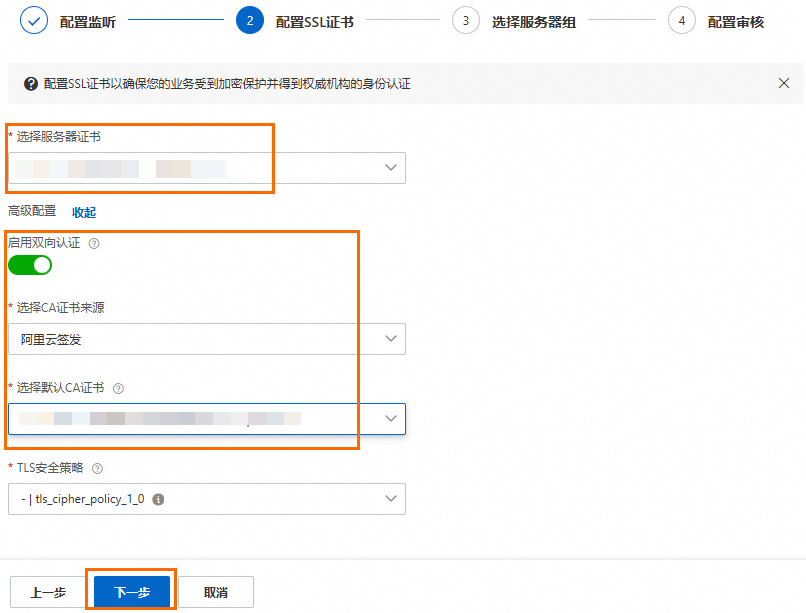Click the 启用双向认证 label text
806x613 pixels.
point(44,243)
